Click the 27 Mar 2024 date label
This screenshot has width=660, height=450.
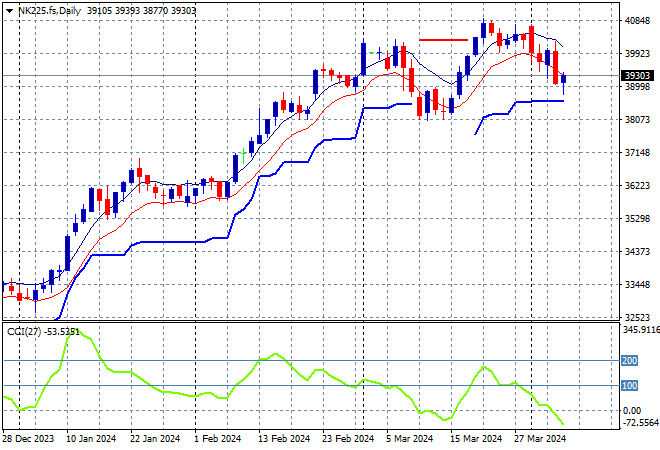540,439
